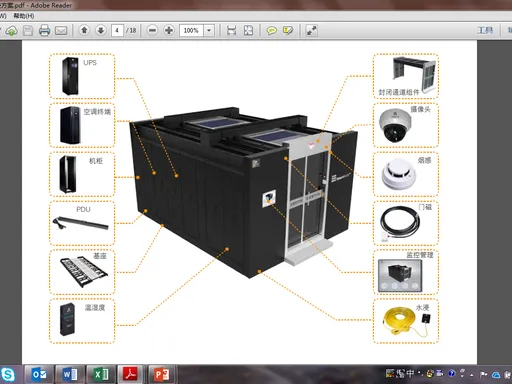Zoom out using the minus button
512x384 pixels.
(x=152, y=31)
